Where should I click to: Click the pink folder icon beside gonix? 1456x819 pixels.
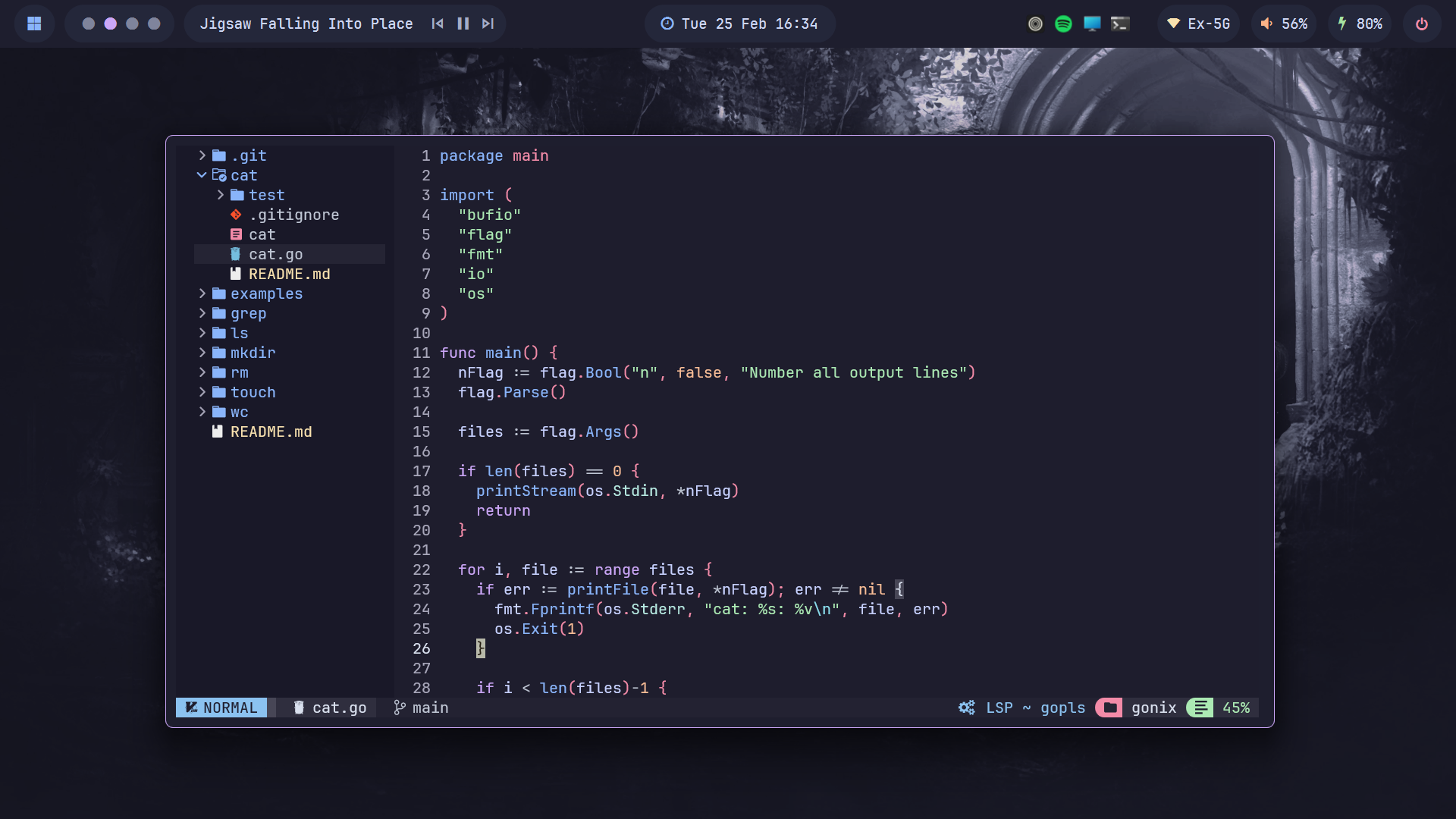pyautogui.click(x=1109, y=708)
